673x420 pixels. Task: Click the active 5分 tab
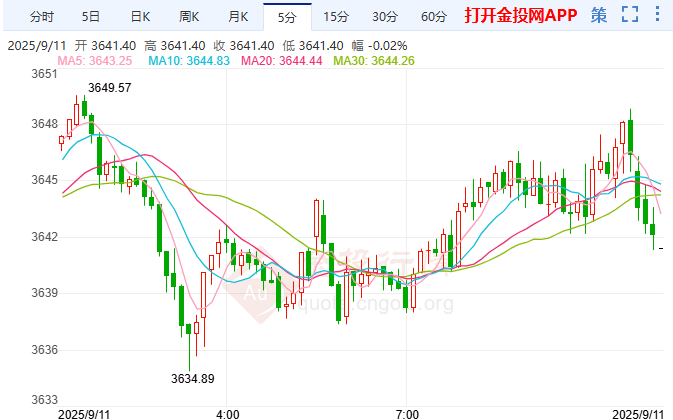click(287, 16)
